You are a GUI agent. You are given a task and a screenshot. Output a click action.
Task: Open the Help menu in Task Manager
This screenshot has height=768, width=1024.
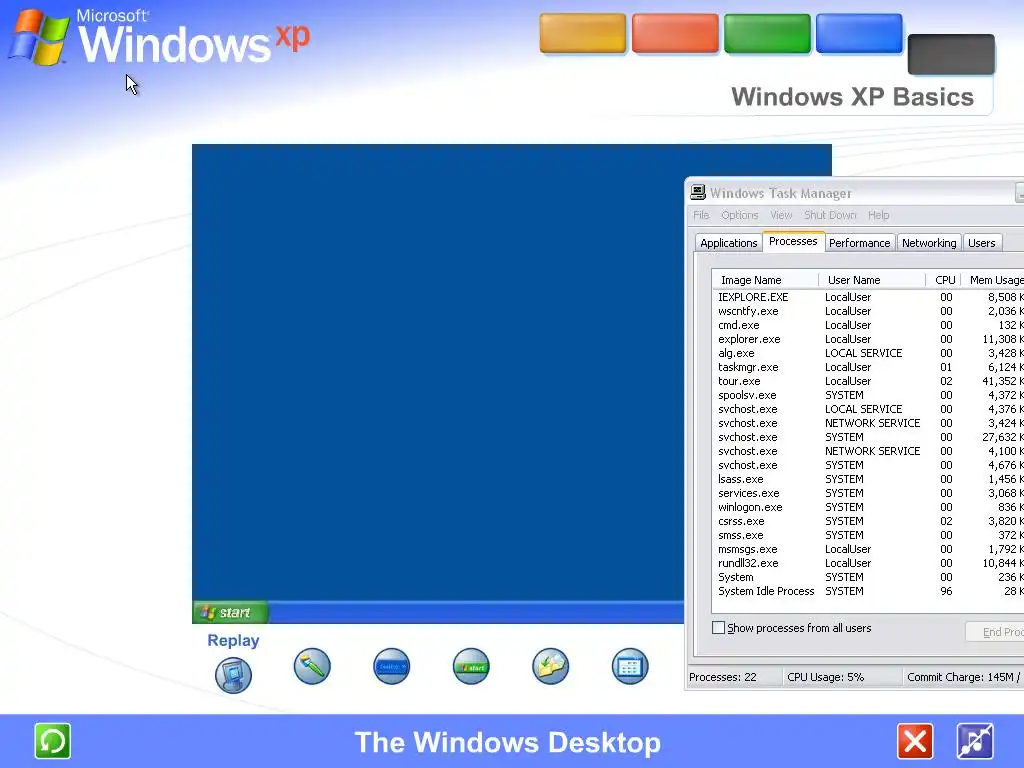coord(878,215)
